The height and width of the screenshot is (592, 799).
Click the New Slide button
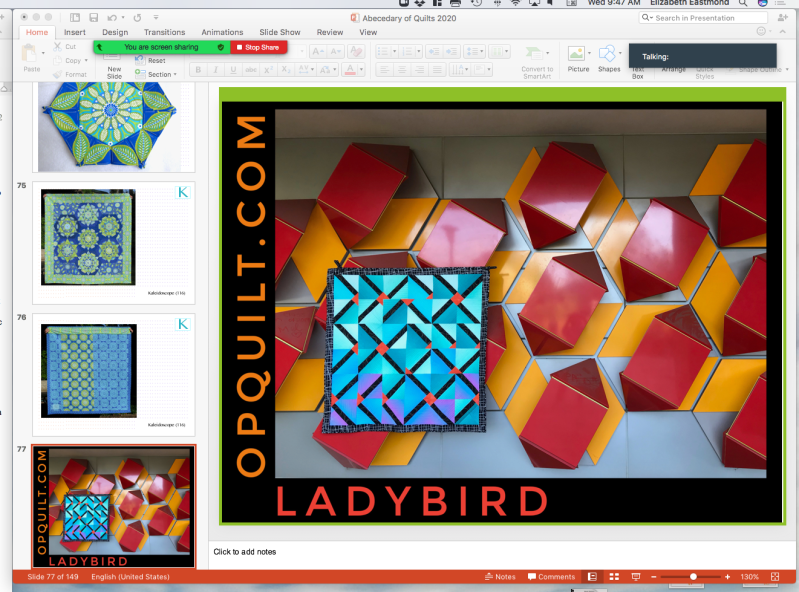coord(114,65)
